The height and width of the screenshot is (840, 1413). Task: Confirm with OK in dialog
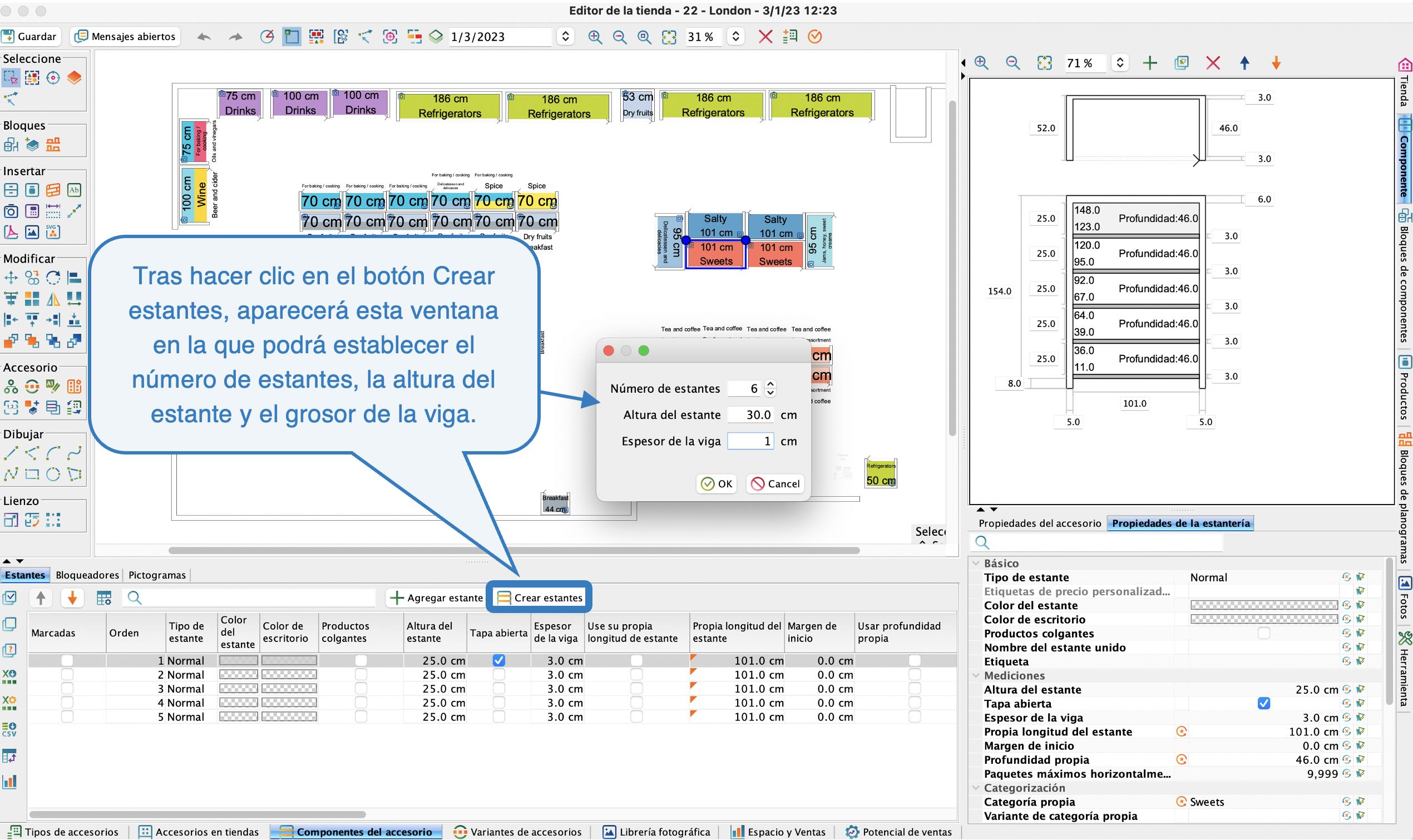[717, 484]
